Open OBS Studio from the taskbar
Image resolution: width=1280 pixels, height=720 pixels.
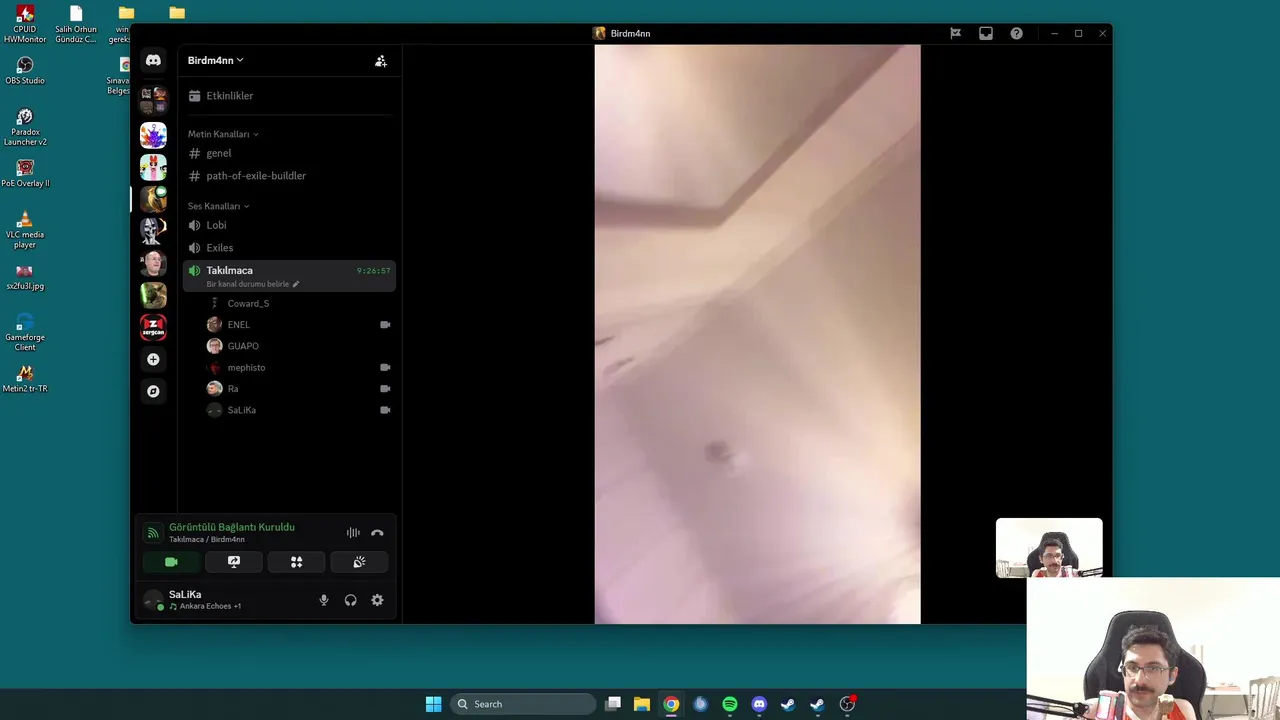[847, 704]
